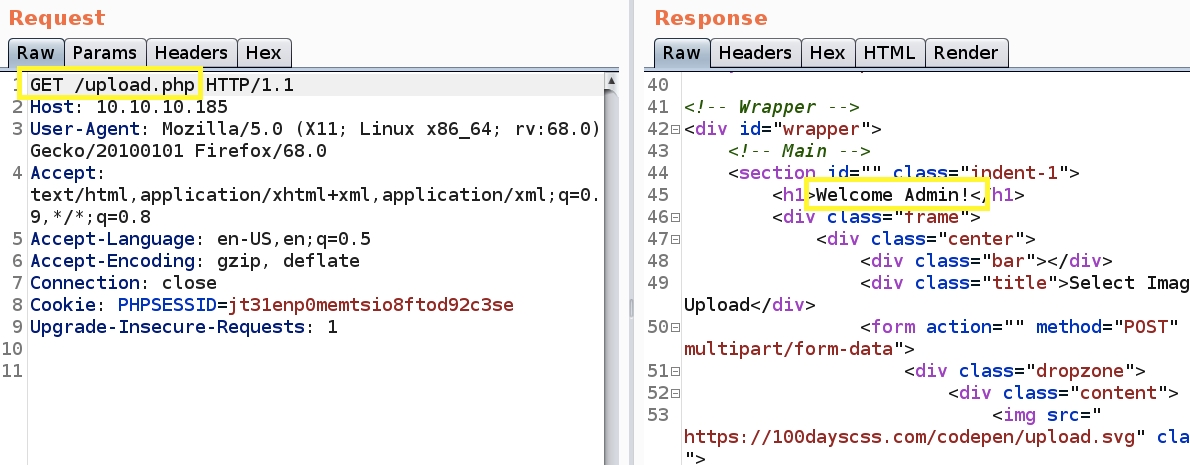Click the Welcome Admin! heading text in response
Viewport: 1190px width, 465px height.
tap(896, 194)
